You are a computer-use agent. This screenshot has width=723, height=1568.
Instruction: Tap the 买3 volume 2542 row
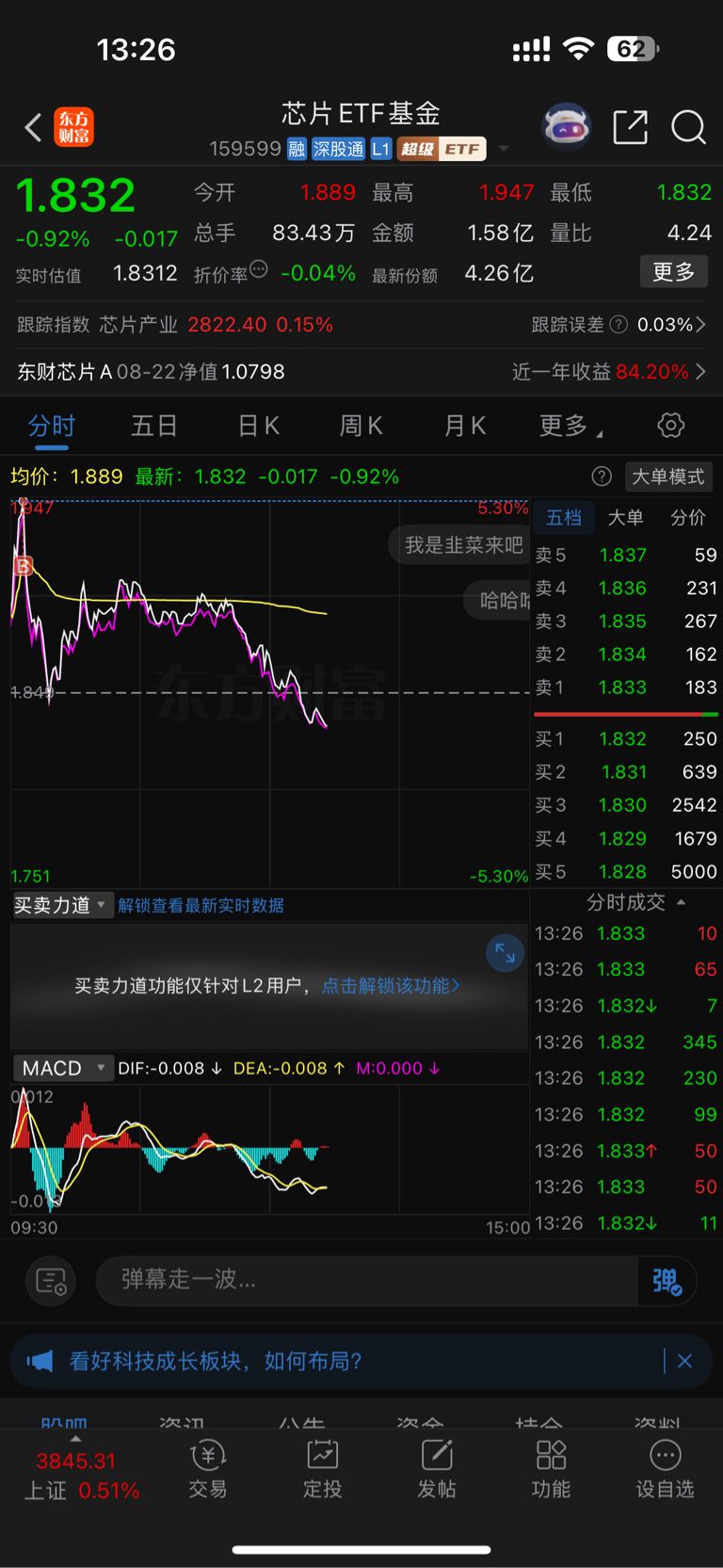point(626,805)
